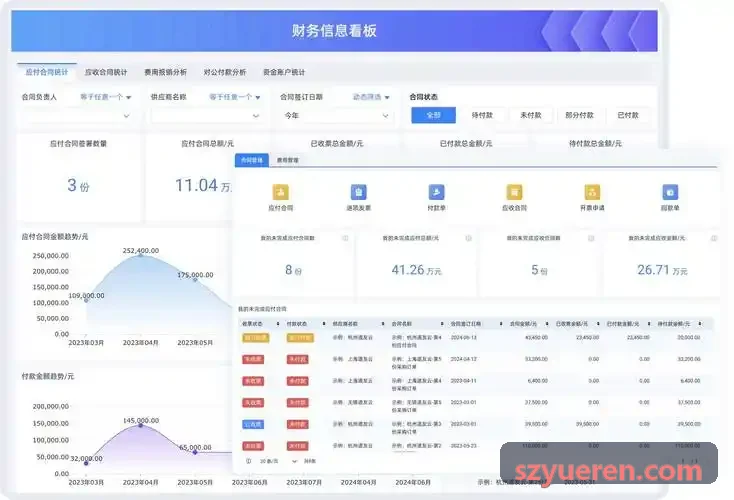Sort by 已付款金额/元 column sort icon
This screenshot has width=734, height=500.
[x=649, y=324]
